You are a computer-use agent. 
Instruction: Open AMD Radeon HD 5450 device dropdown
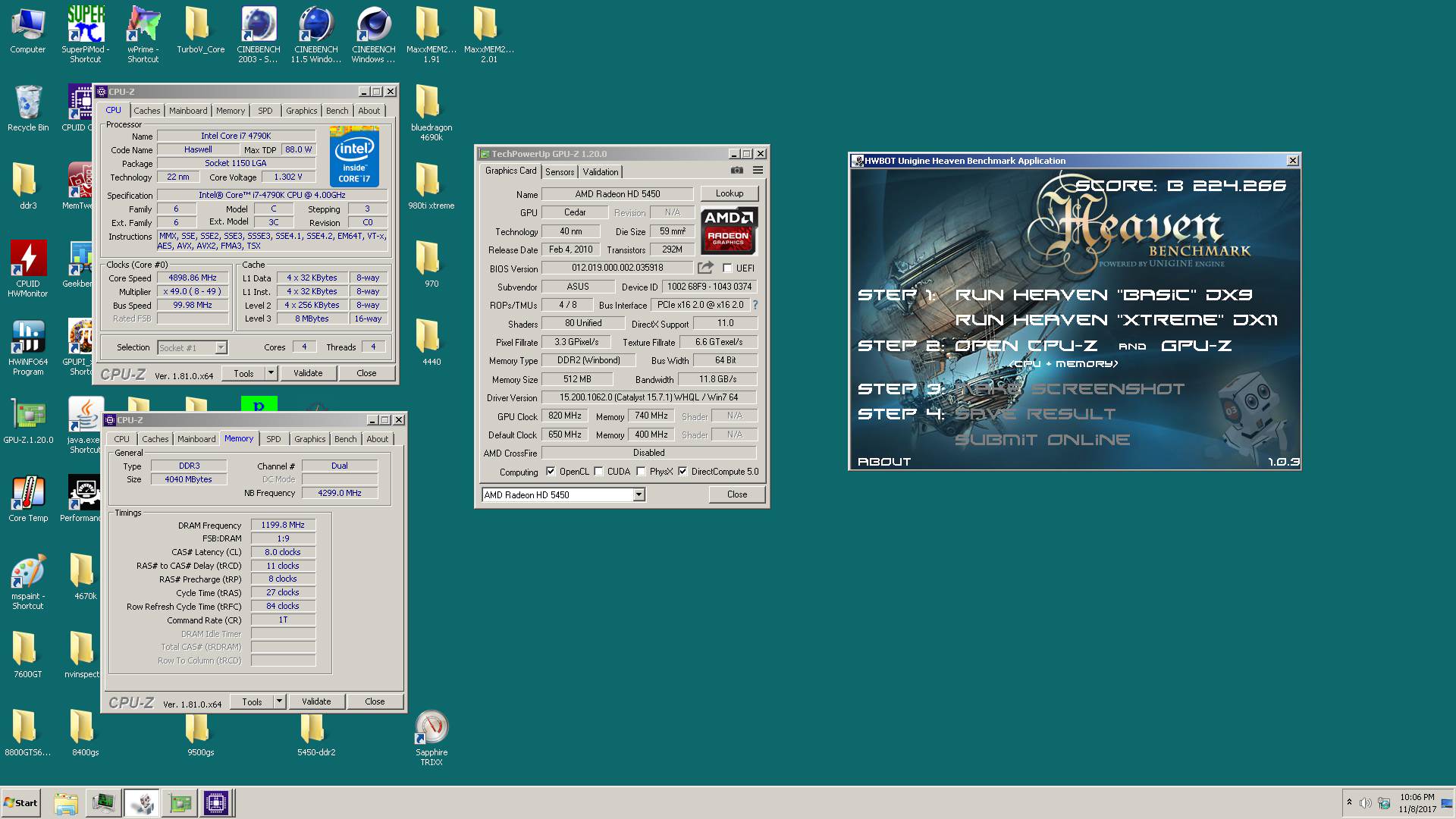pos(639,494)
